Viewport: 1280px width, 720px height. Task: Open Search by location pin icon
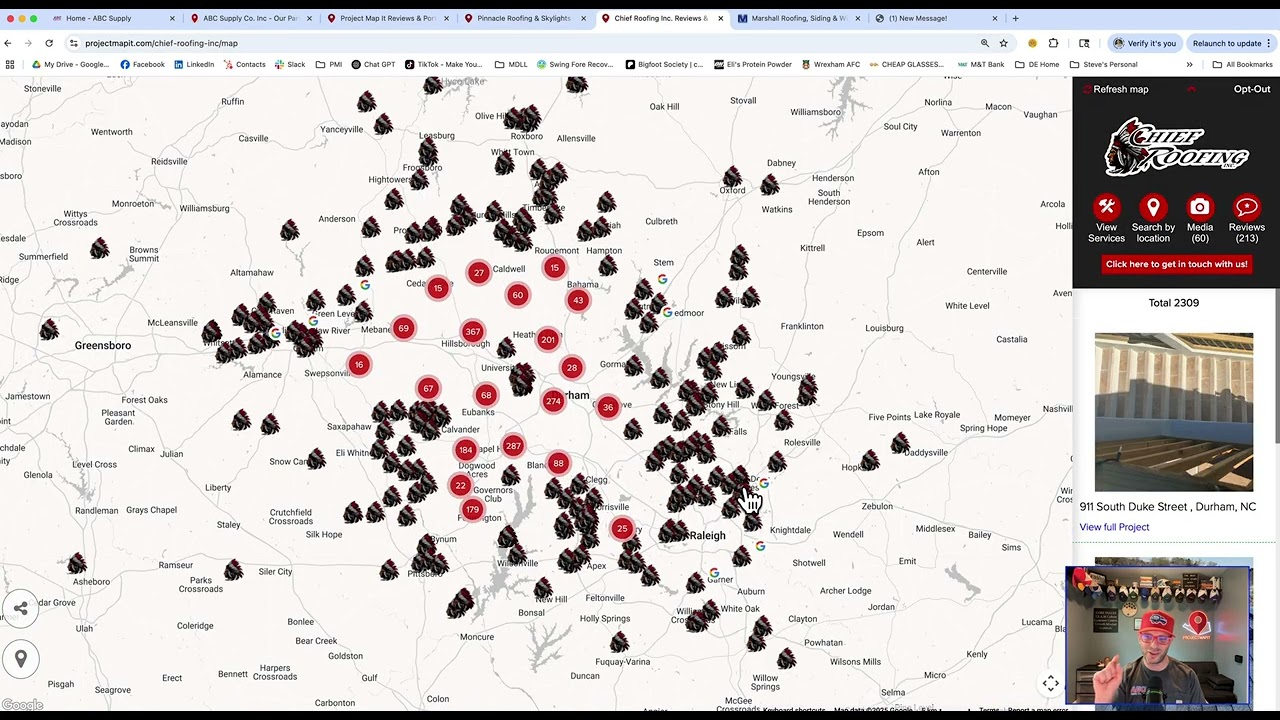coord(1153,207)
